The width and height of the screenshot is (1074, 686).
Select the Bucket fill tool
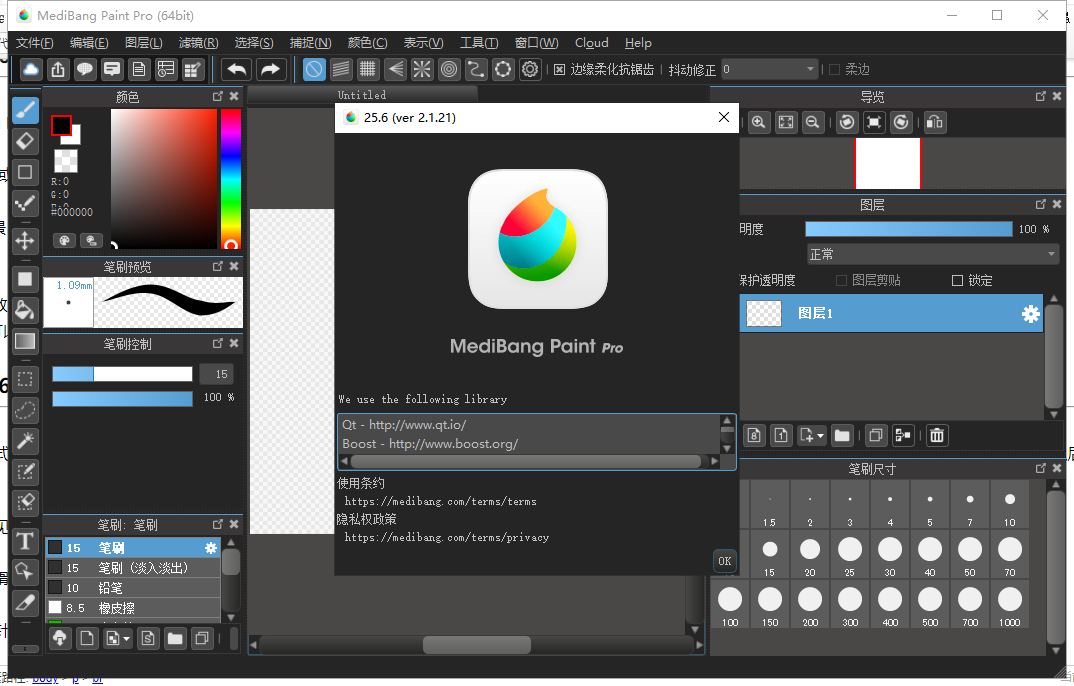[25, 310]
